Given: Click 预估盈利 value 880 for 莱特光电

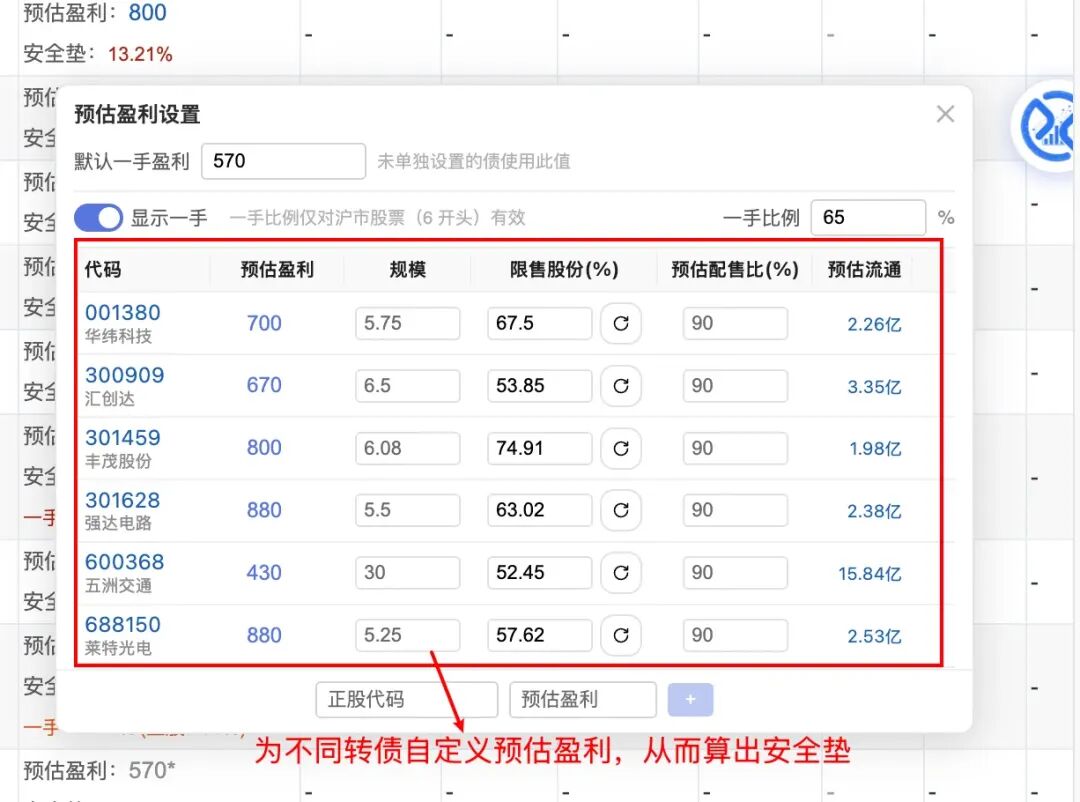Looking at the screenshot, I should tap(264, 635).
